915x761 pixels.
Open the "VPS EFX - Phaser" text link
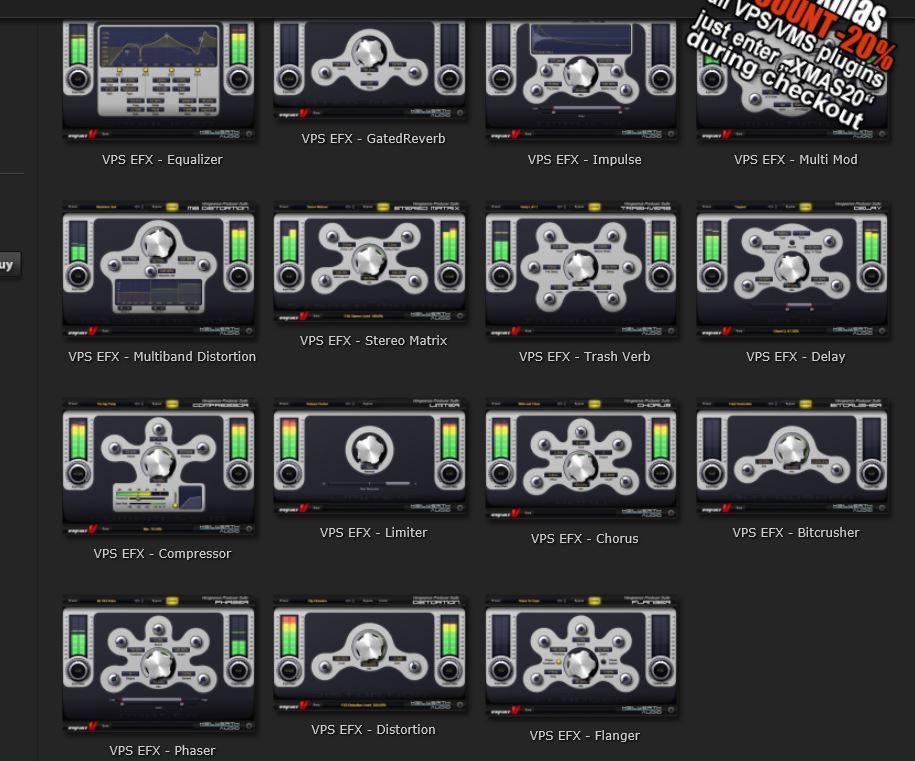[x=162, y=750]
